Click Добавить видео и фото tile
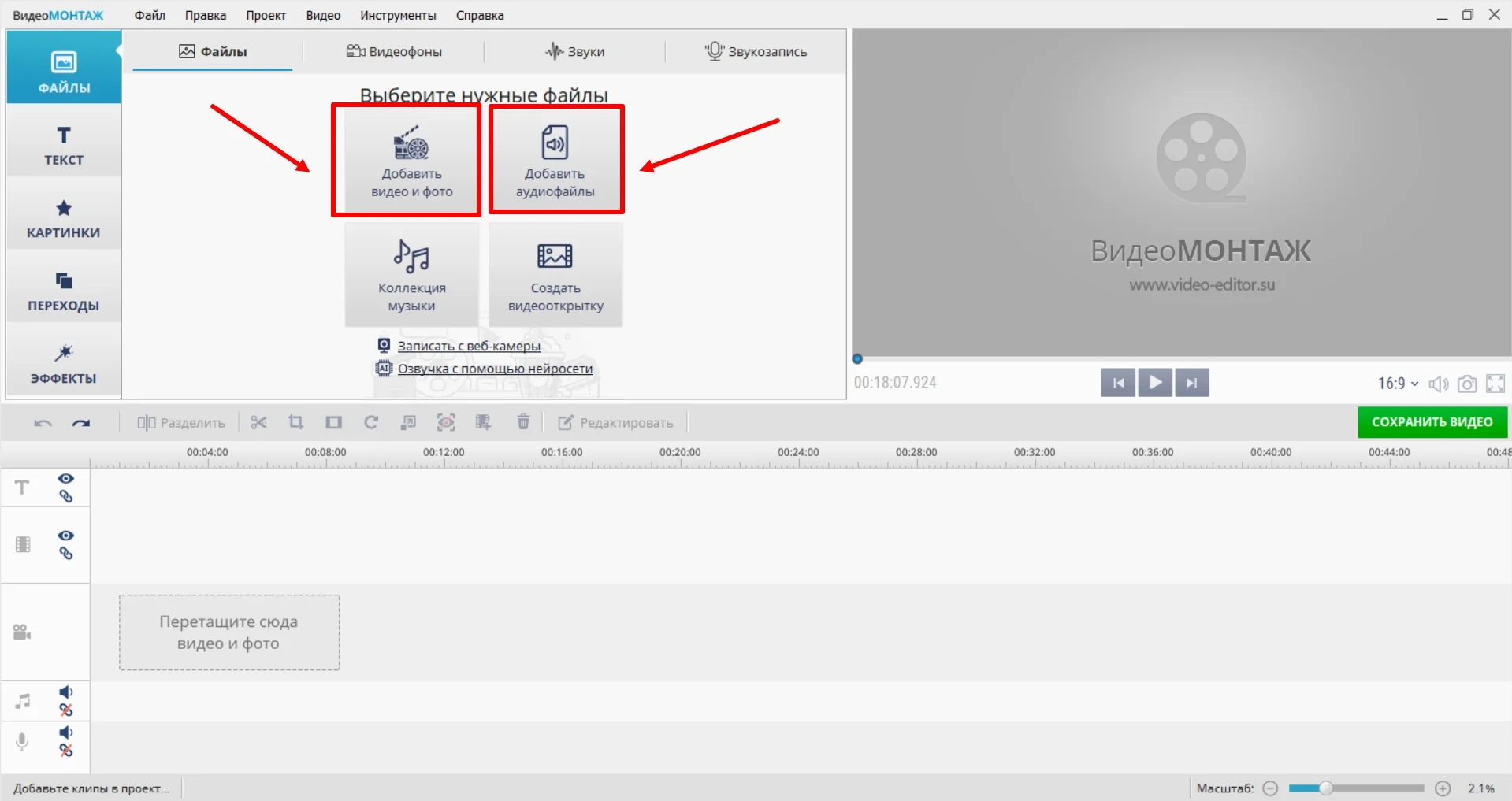1512x801 pixels. [x=411, y=161]
